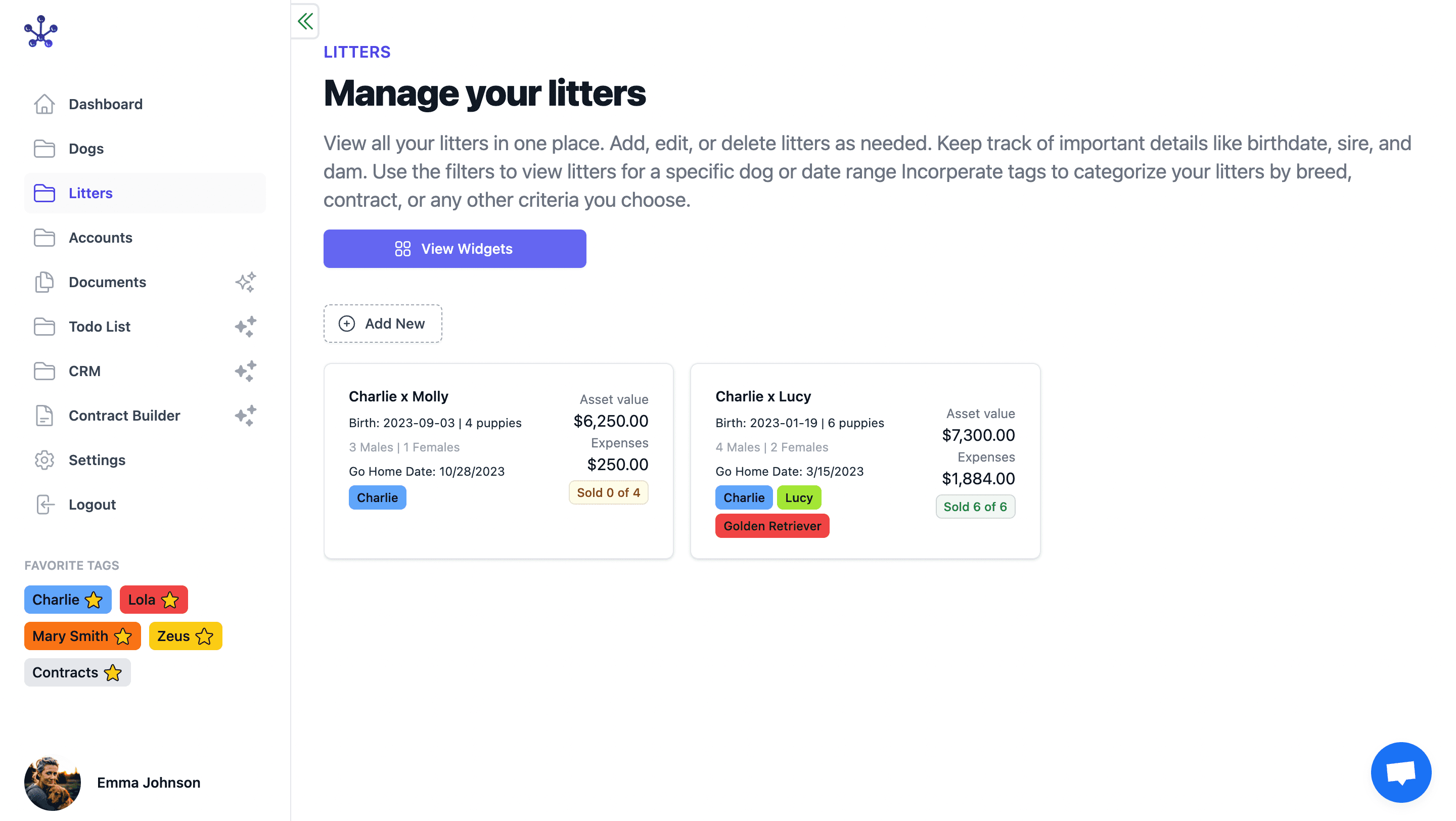Collapse the sidebar with the double-chevron

pos(305,21)
